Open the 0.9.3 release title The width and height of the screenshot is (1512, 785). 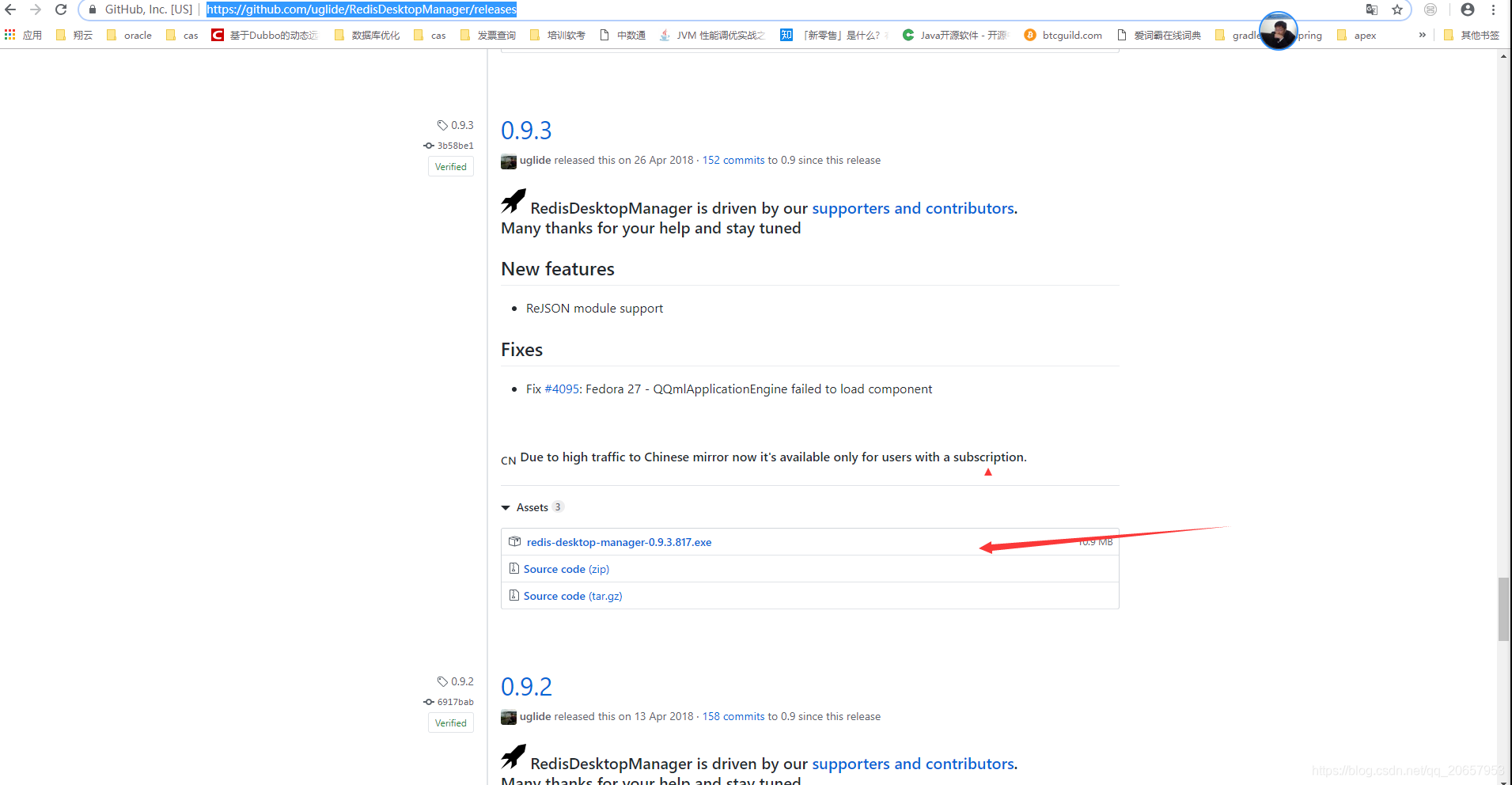point(526,131)
